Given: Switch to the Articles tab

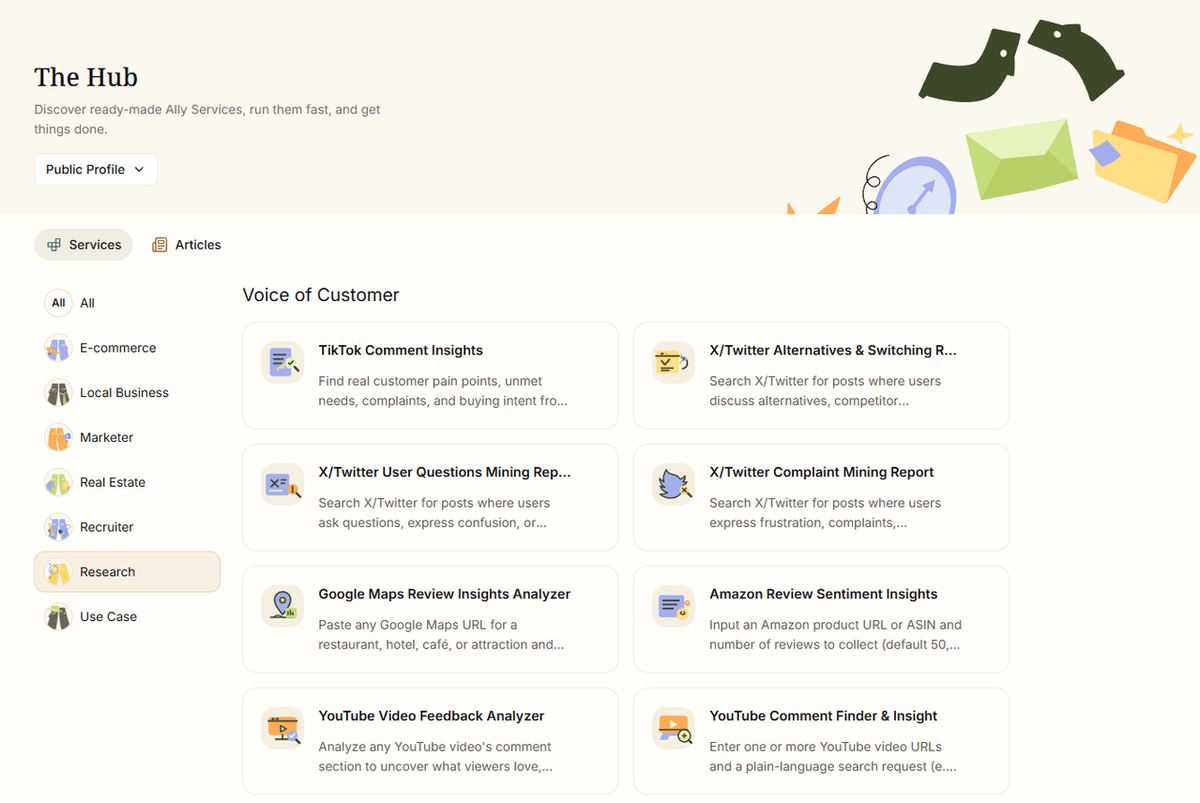Looking at the screenshot, I should 186,245.
